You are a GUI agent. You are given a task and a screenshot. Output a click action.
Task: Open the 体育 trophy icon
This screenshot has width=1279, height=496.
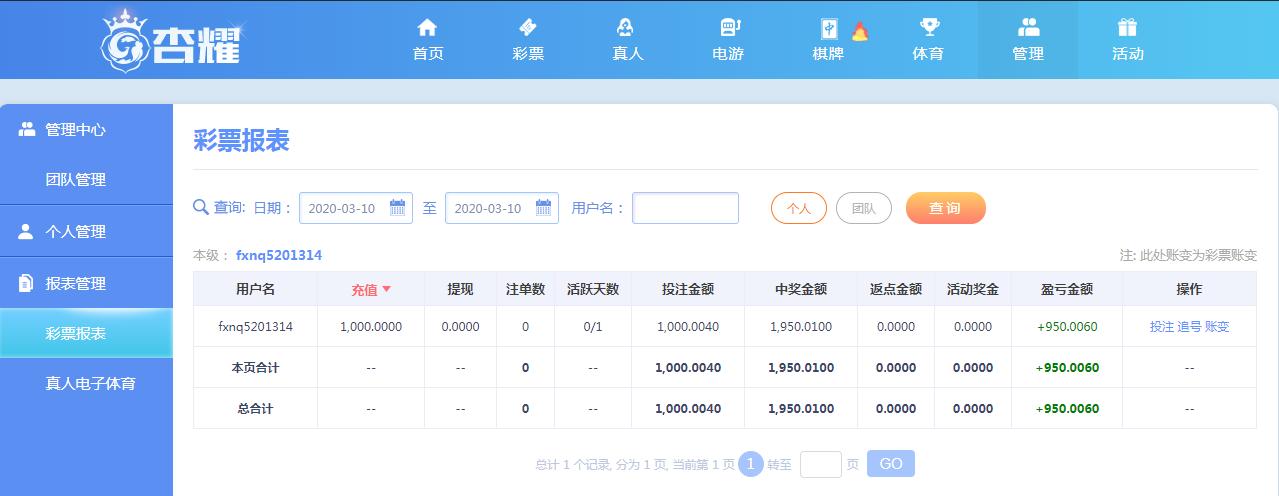pyautogui.click(x=929, y=27)
